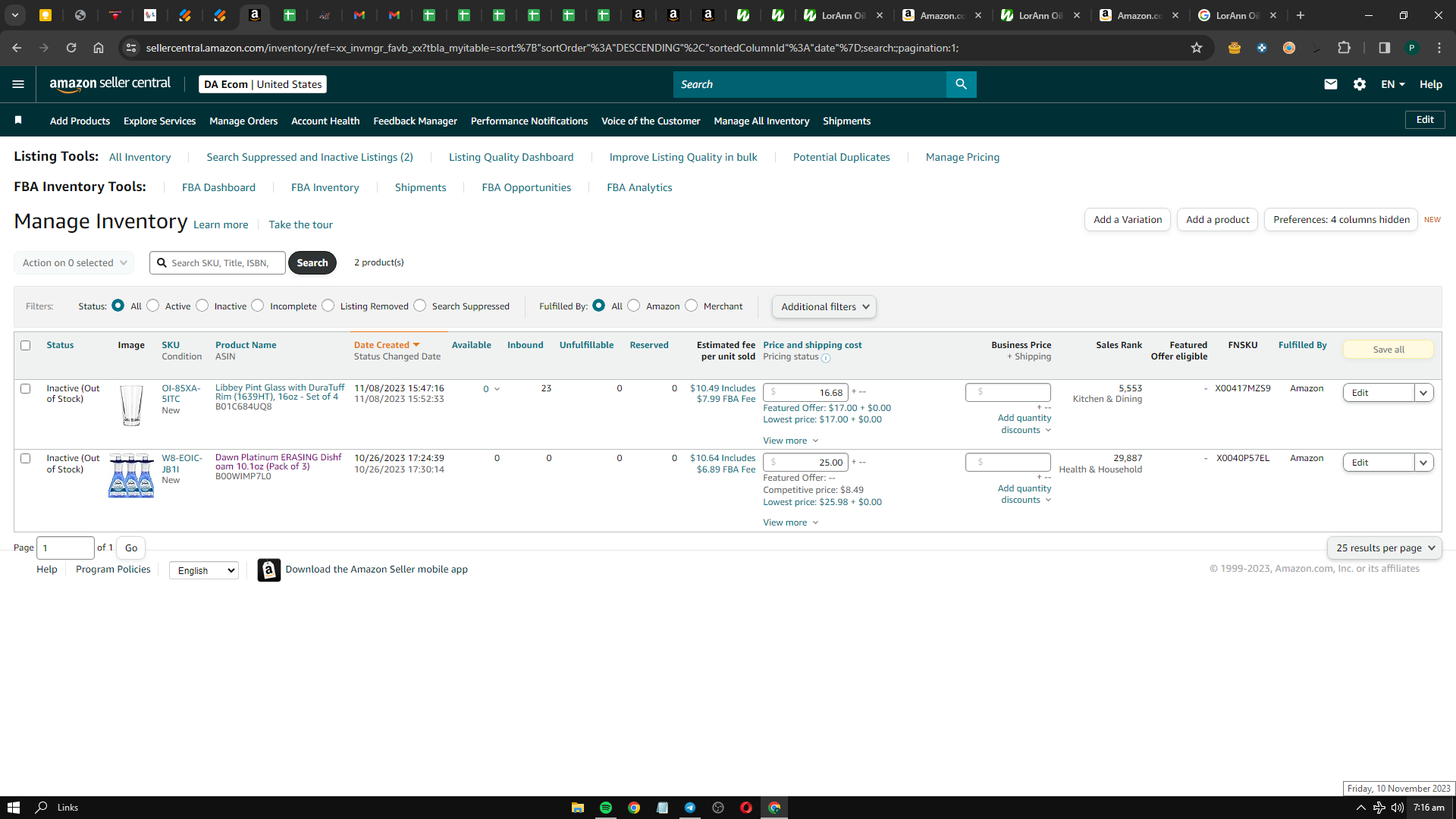Expand the Additional filters dropdown
Screen dimensions: 1456x819
pos(824,307)
